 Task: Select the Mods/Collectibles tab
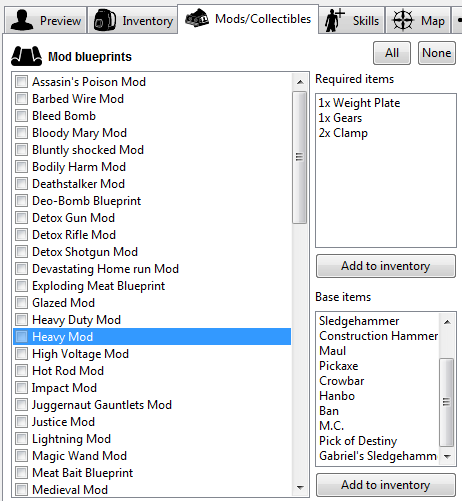248,19
